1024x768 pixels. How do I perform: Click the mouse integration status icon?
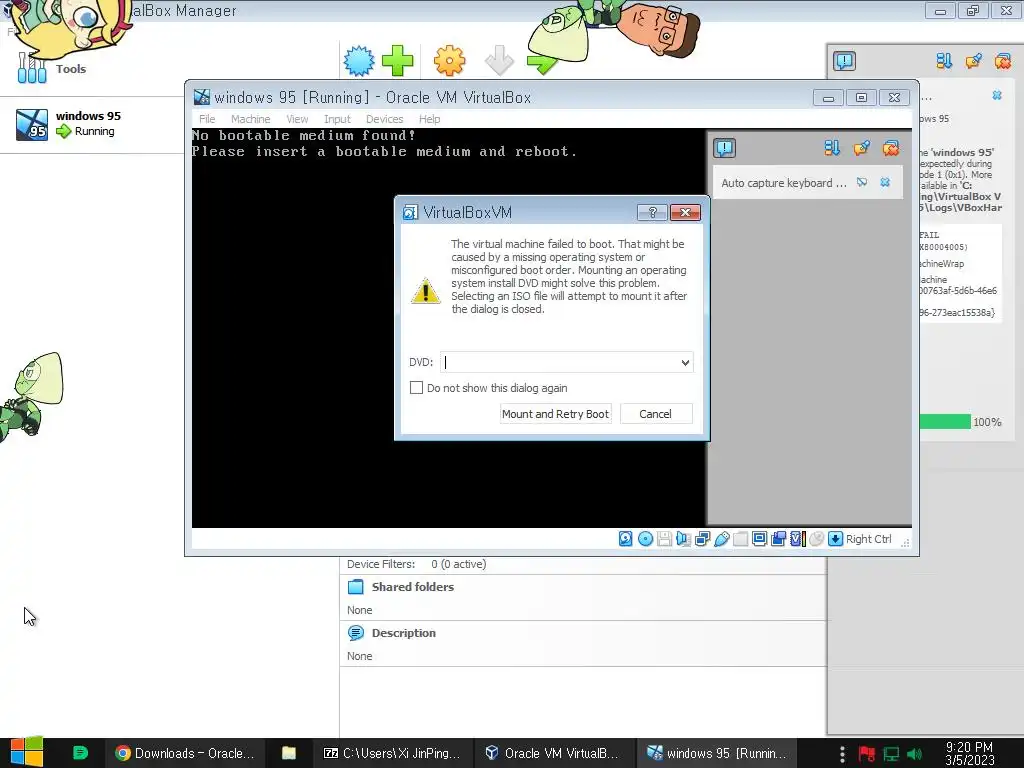(816, 539)
